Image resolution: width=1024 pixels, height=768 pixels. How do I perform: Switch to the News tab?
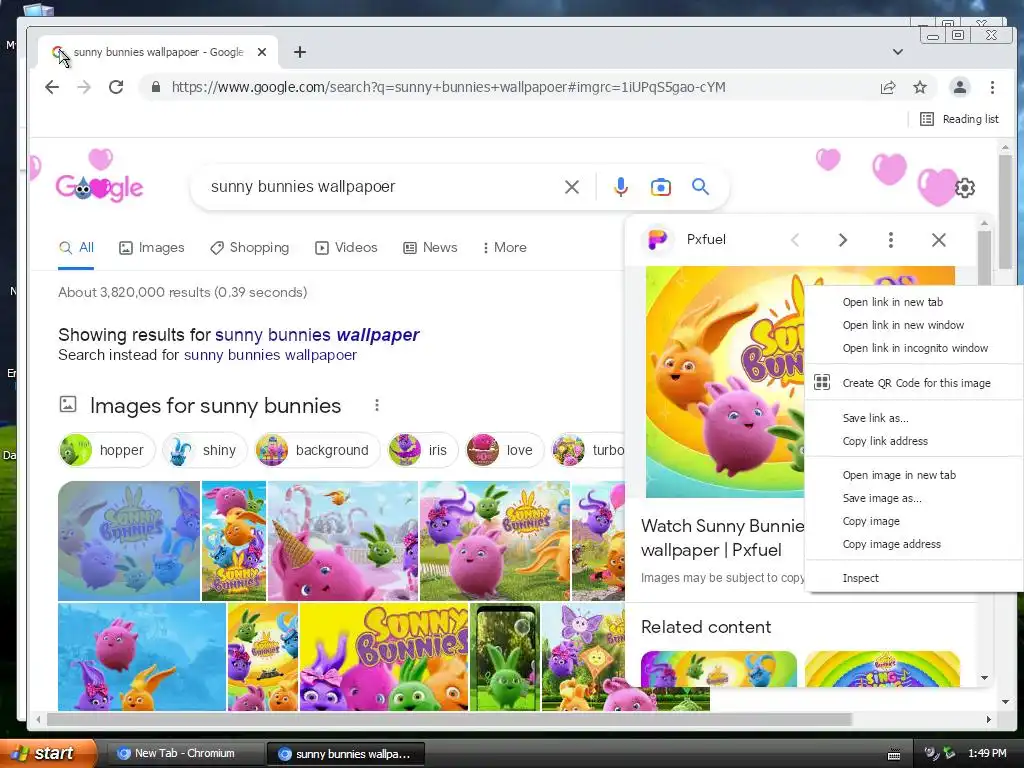pyautogui.click(x=430, y=248)
